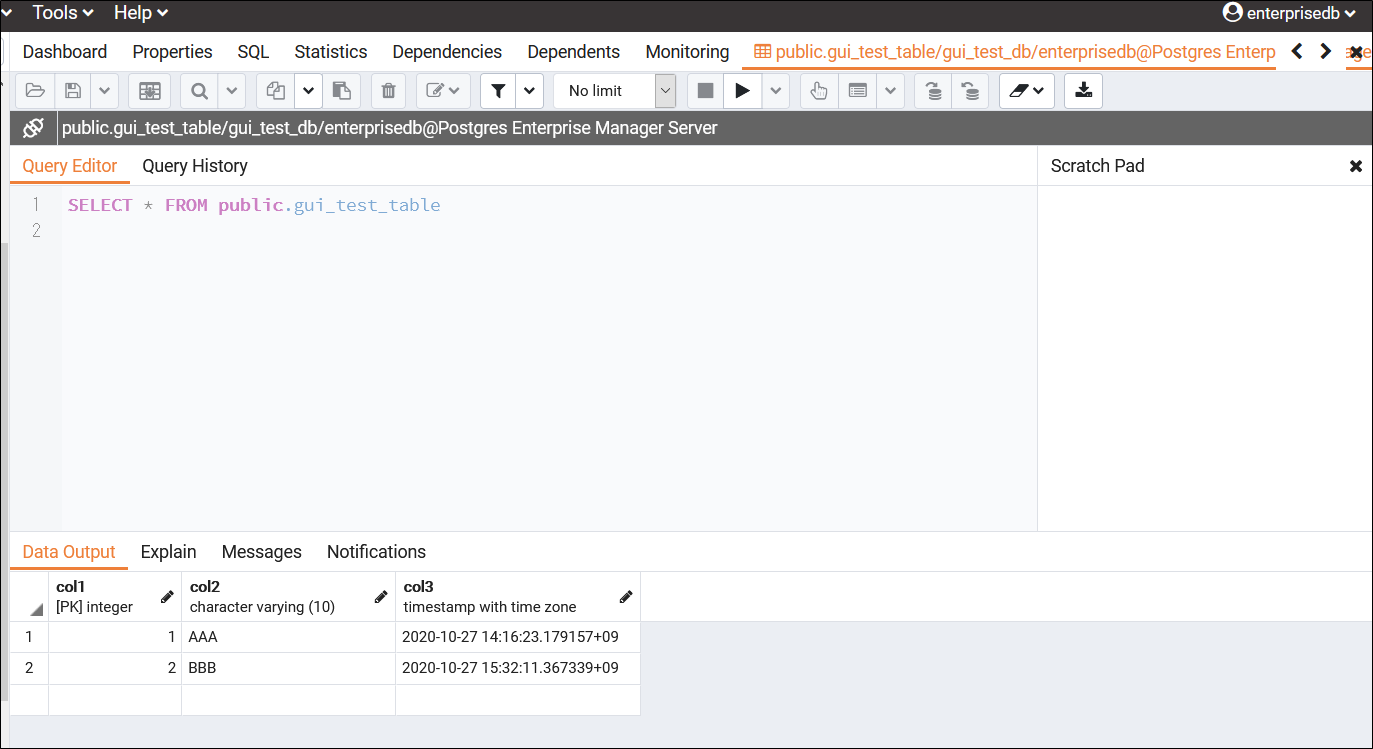Open the Query History tab
Viewport: 1373px width, 749px height.
(x=195, y=166)
